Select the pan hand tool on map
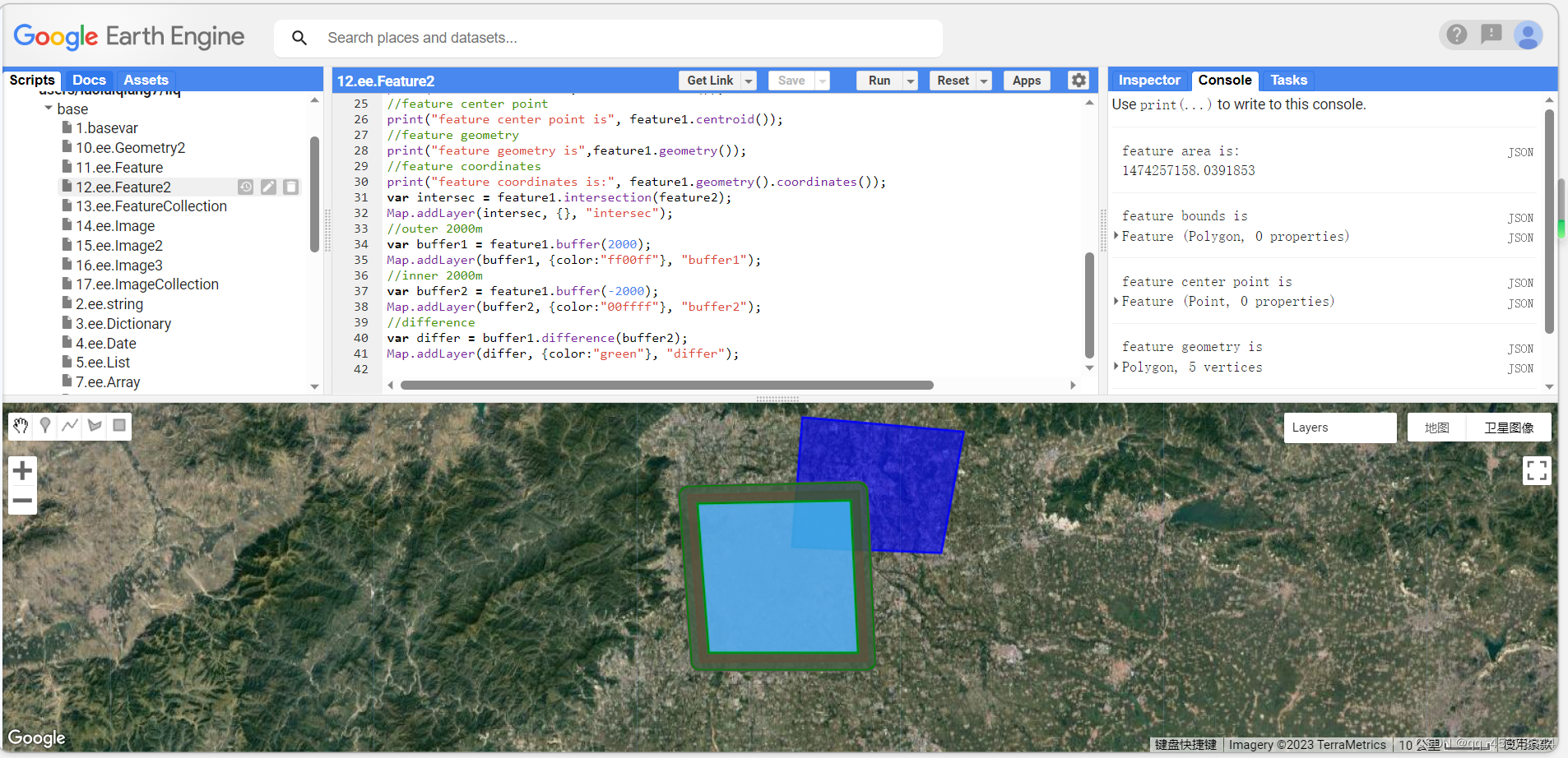Image resolution: width=1568 pixels, height=758 pixels. 21,425
